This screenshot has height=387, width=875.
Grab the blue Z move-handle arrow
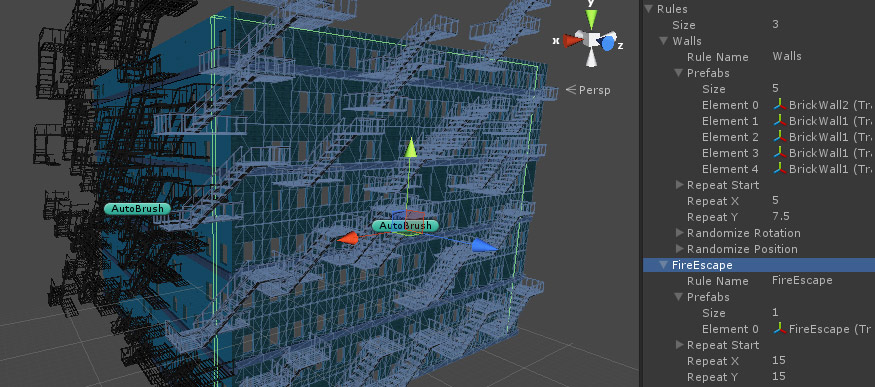coord(484,245)
